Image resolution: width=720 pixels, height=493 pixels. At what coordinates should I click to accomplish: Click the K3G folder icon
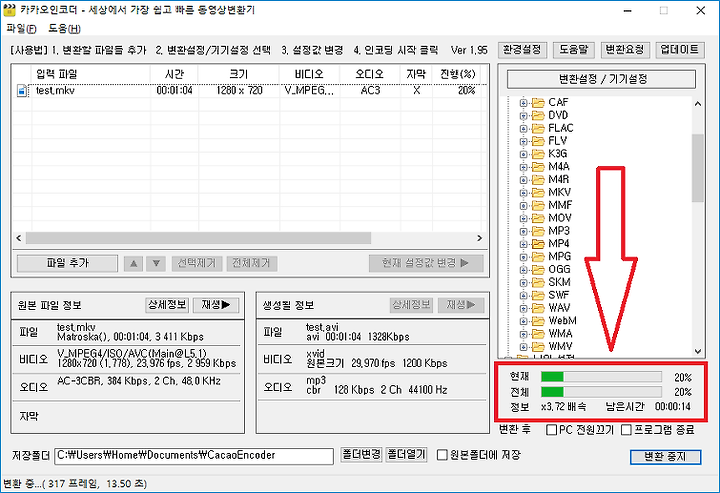click(538, 154)
